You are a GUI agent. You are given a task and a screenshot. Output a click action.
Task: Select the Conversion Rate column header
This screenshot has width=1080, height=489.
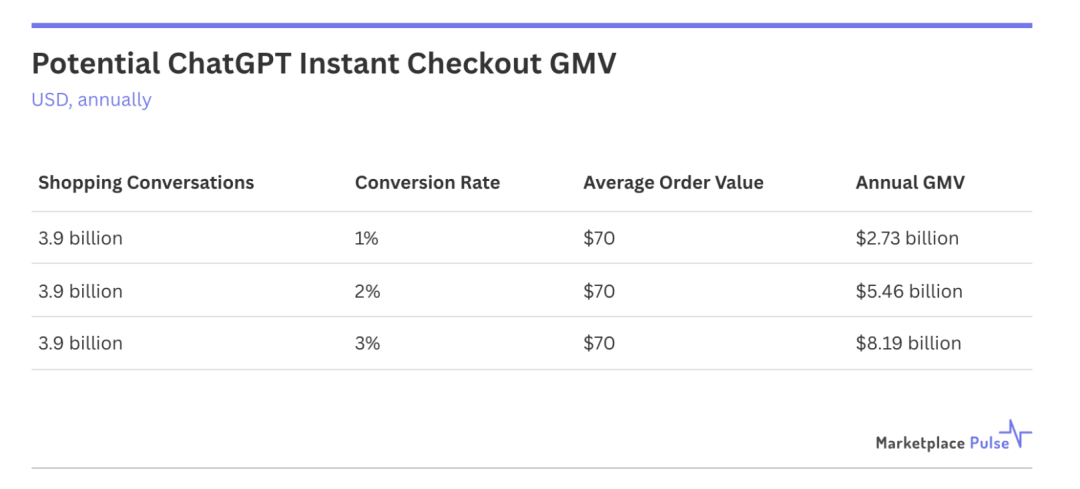427,183
